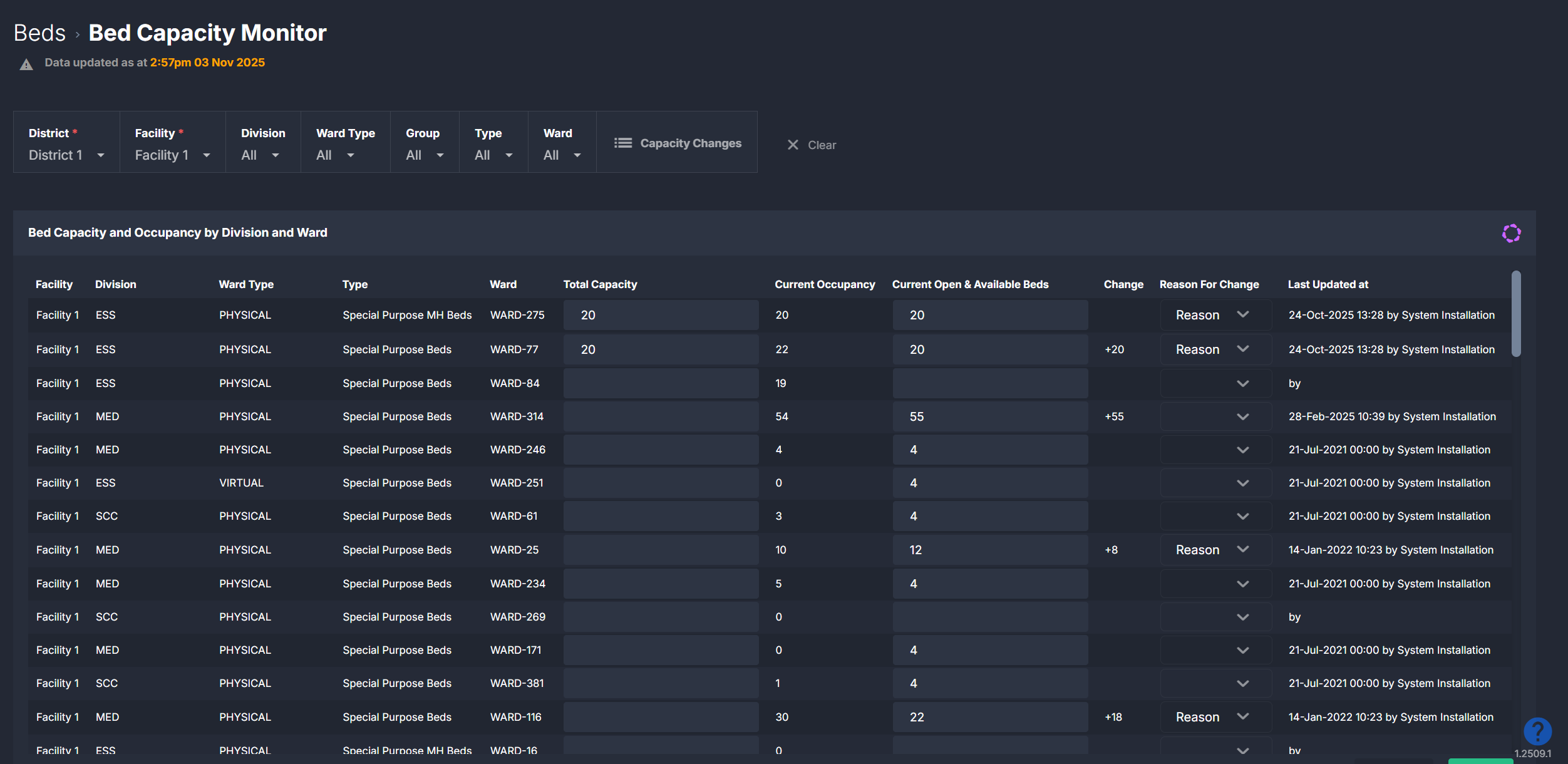Click the table vertical scrollbar thumb

(x=1515, y=313)
